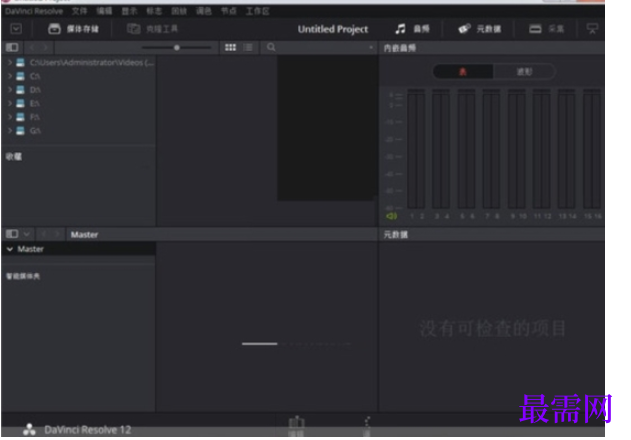Click the 内嵌音频 panel header

(400, 48)
